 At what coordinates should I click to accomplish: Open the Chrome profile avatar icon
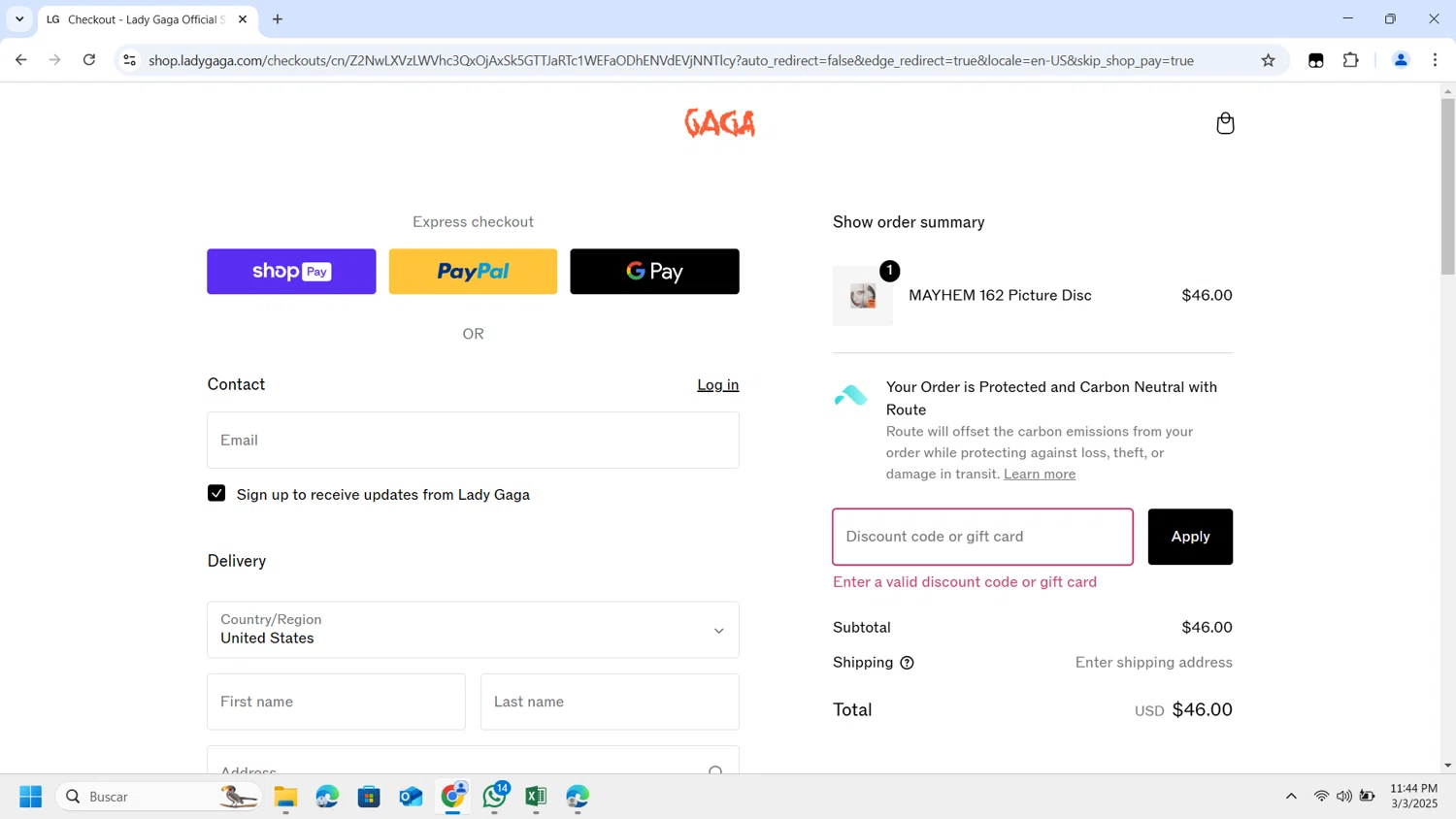1400,60
